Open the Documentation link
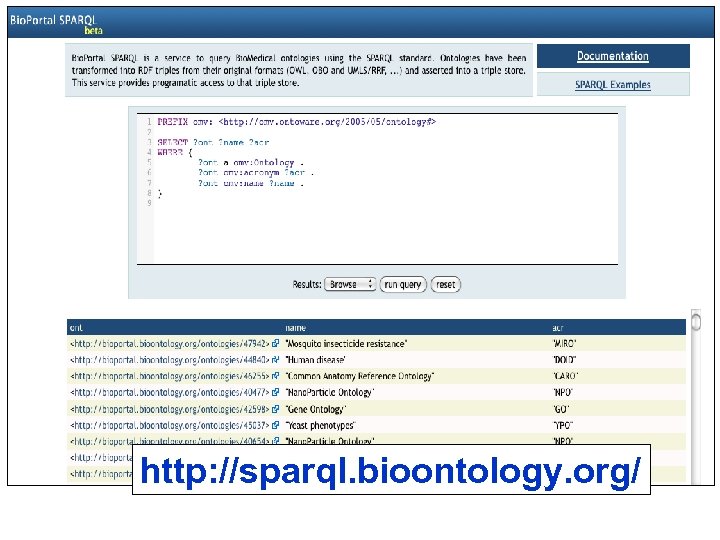Image resolution: width=720 pixels, height=540 pixels. pos(613,56)
